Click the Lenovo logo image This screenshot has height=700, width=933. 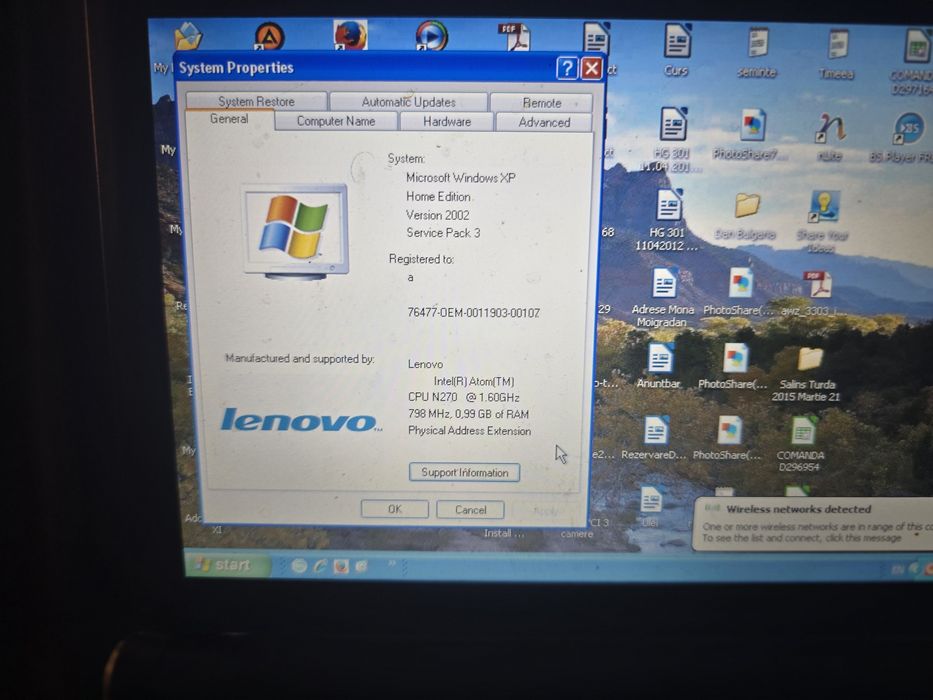point(300,420)
